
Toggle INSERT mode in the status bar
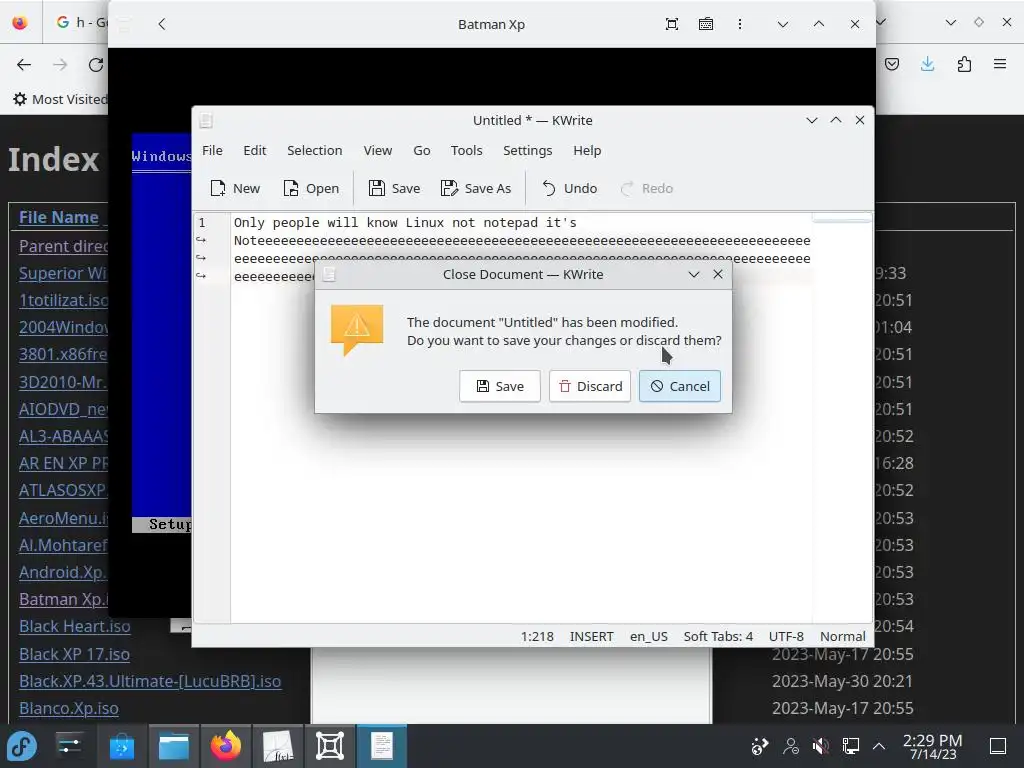click(x=592, y=636)
